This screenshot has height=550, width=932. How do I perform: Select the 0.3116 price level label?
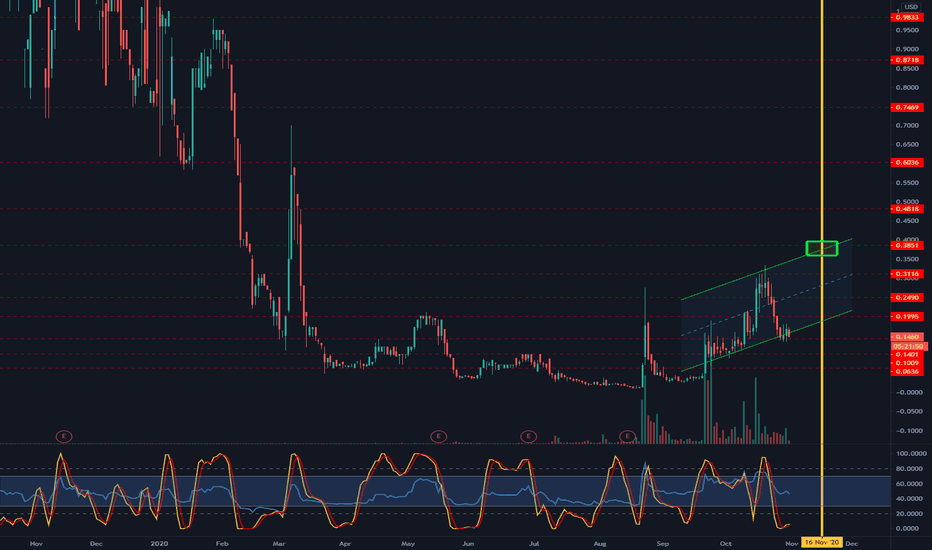pos(907,274)
